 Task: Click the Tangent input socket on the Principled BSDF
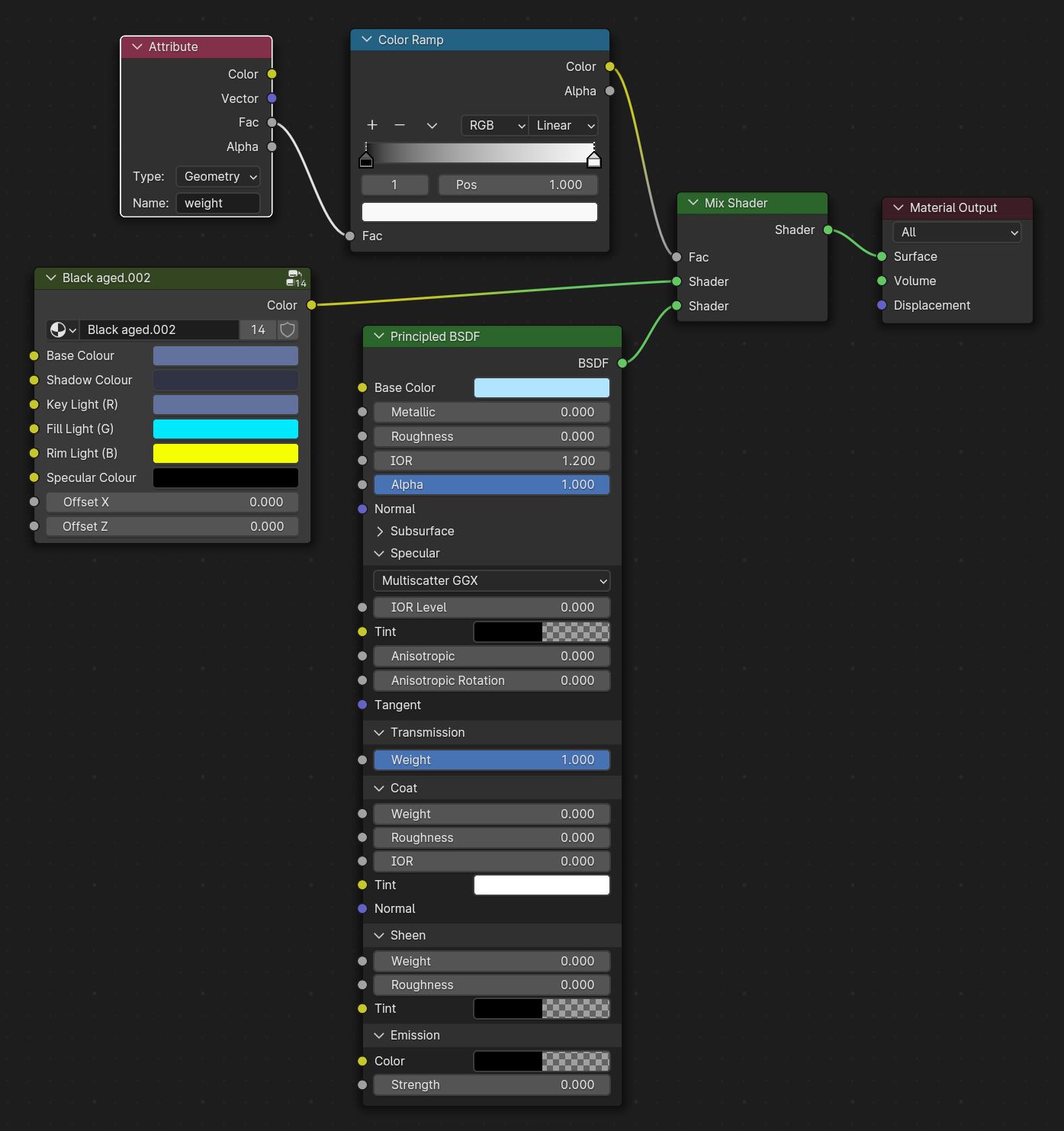pos(362,705)
